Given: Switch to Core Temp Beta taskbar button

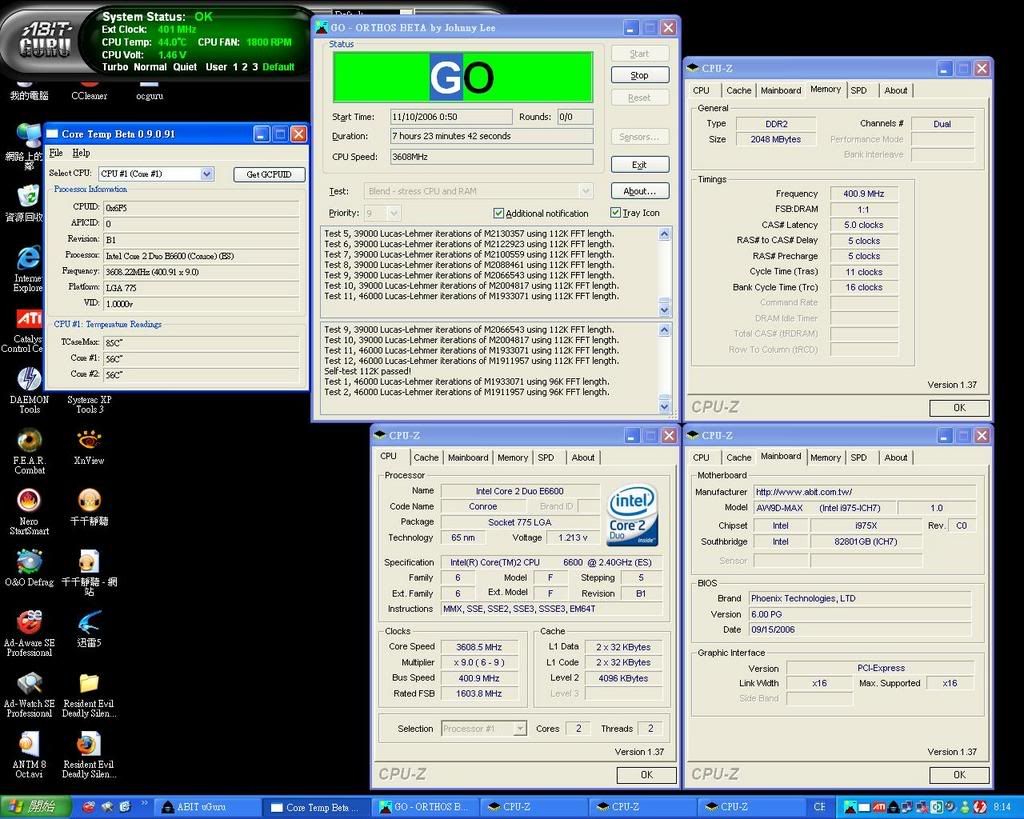Looking at the screenshot, I should 317,807.
